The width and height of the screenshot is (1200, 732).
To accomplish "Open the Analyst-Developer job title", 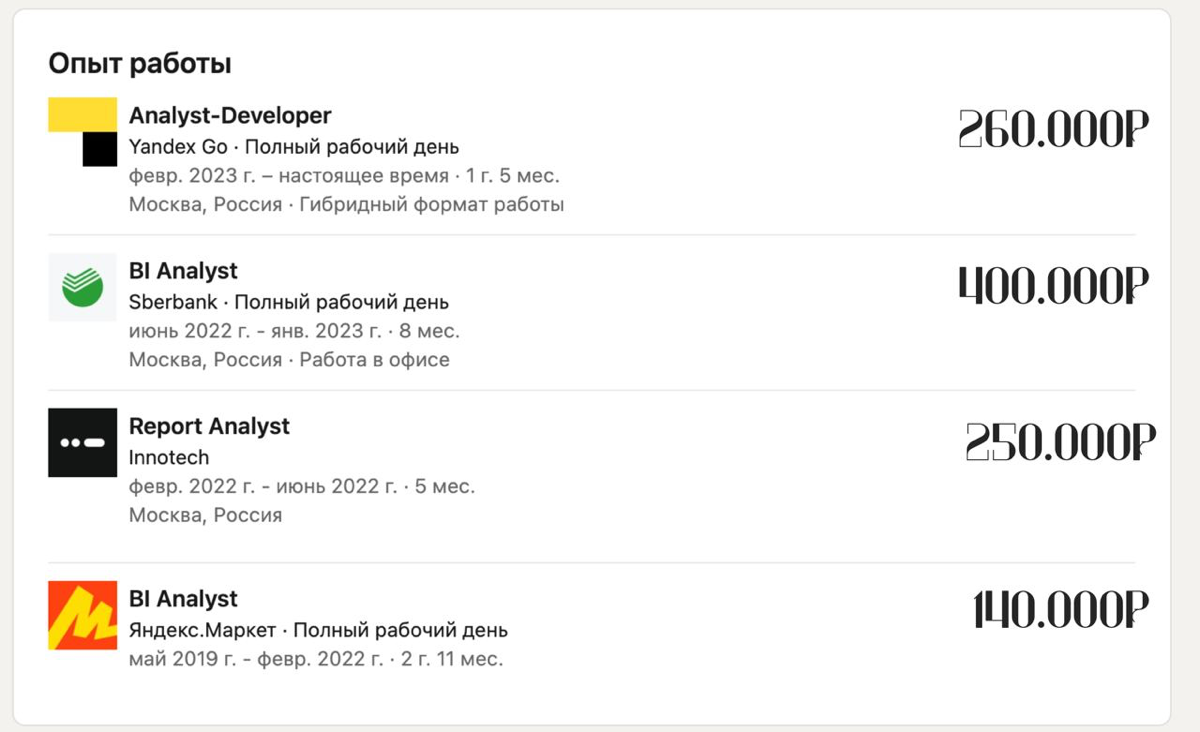I will (x=230, y=116).
